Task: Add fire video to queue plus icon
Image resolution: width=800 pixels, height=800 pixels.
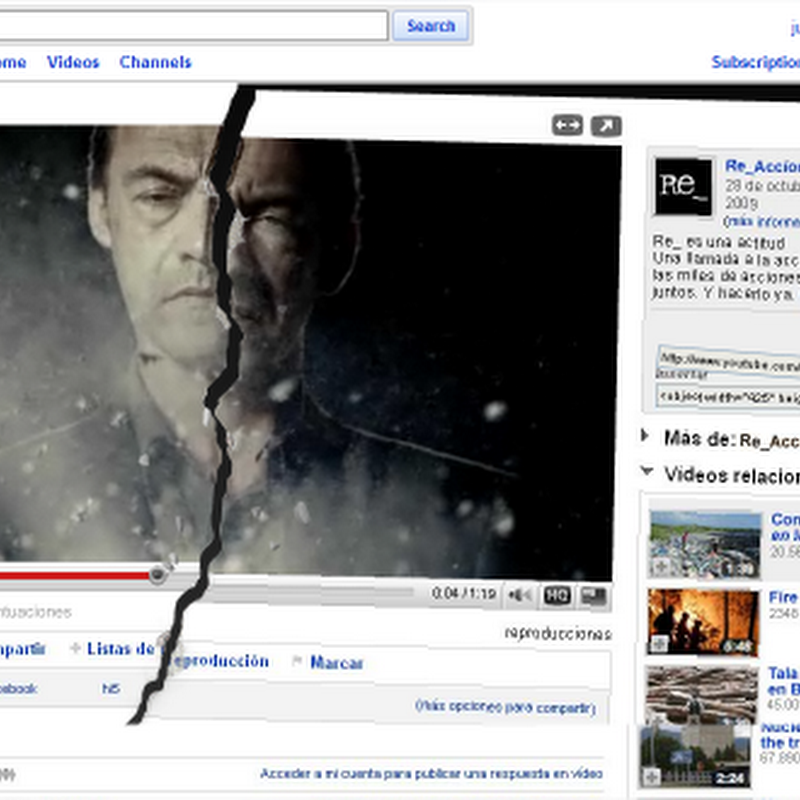Action: 659,643
